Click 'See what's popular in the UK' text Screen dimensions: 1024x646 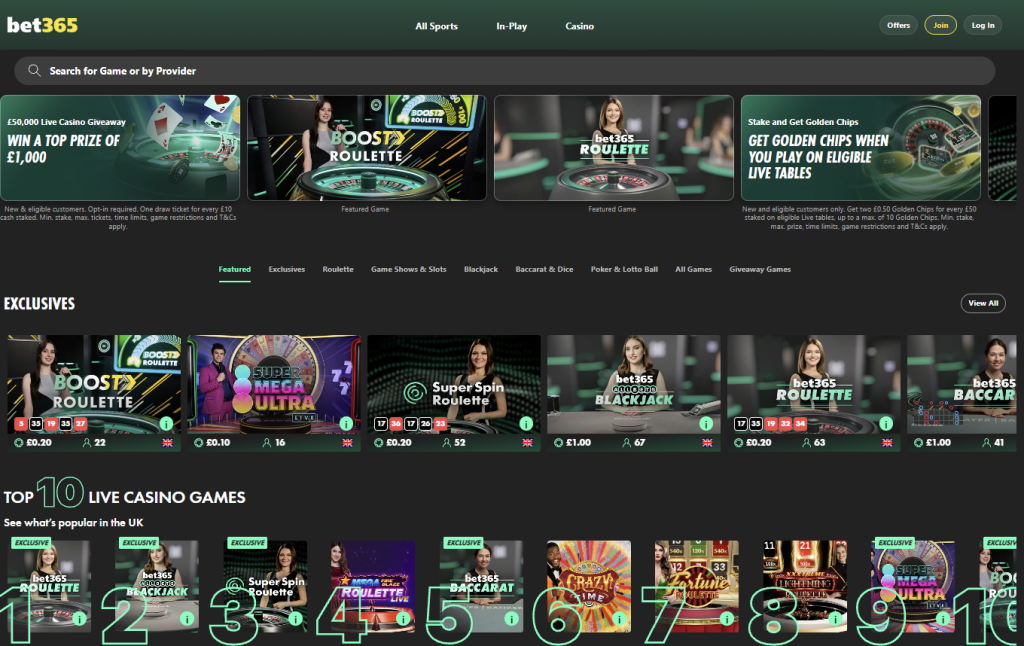tap(73, 523)
